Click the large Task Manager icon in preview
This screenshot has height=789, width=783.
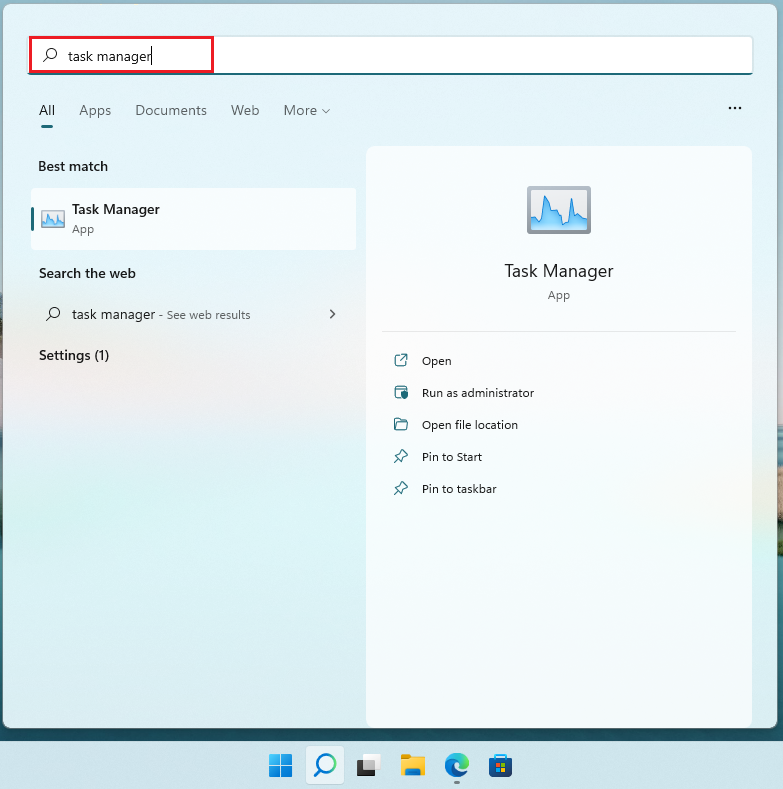[x=558, y=210]
